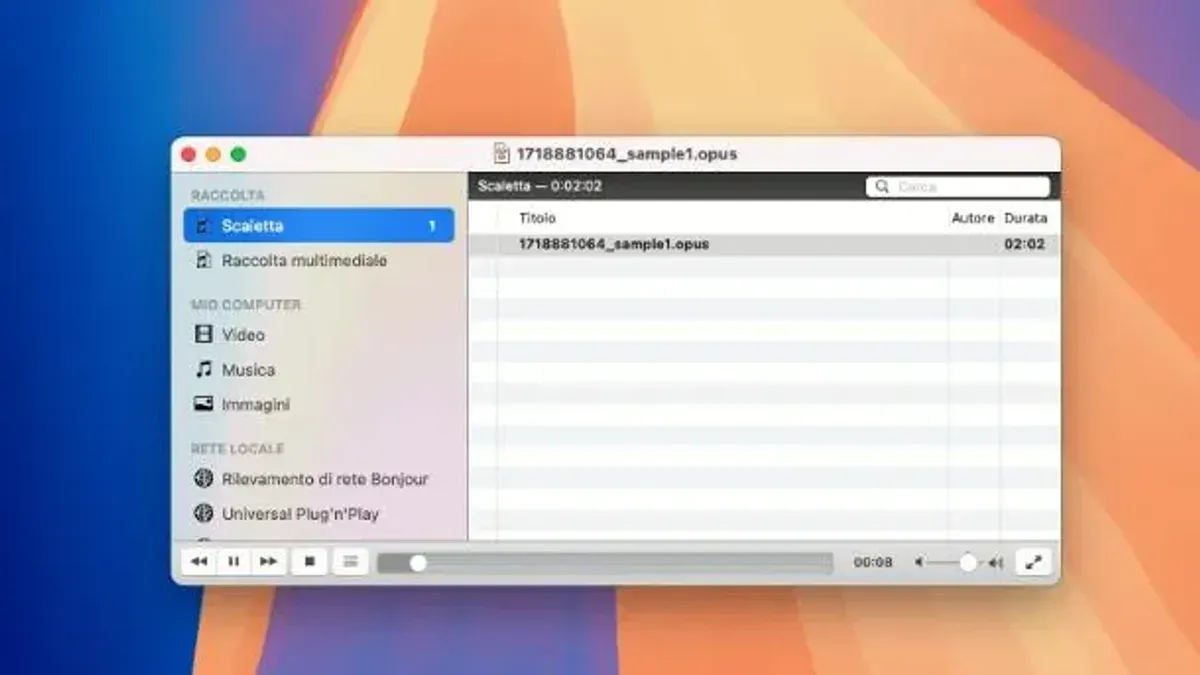
Task: Click the magnifier icon in search field
Action: click(882, 187)
